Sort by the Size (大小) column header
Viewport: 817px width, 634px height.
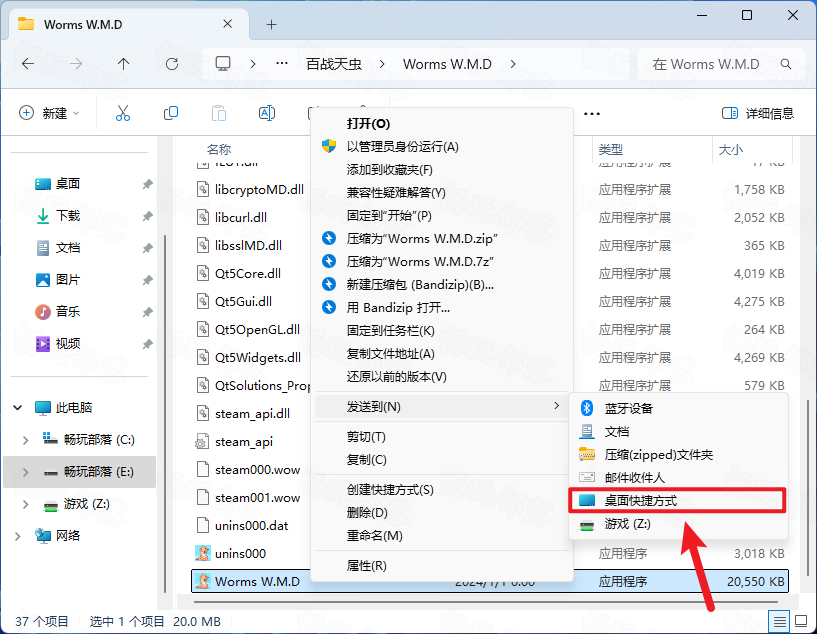coord(731,150)
